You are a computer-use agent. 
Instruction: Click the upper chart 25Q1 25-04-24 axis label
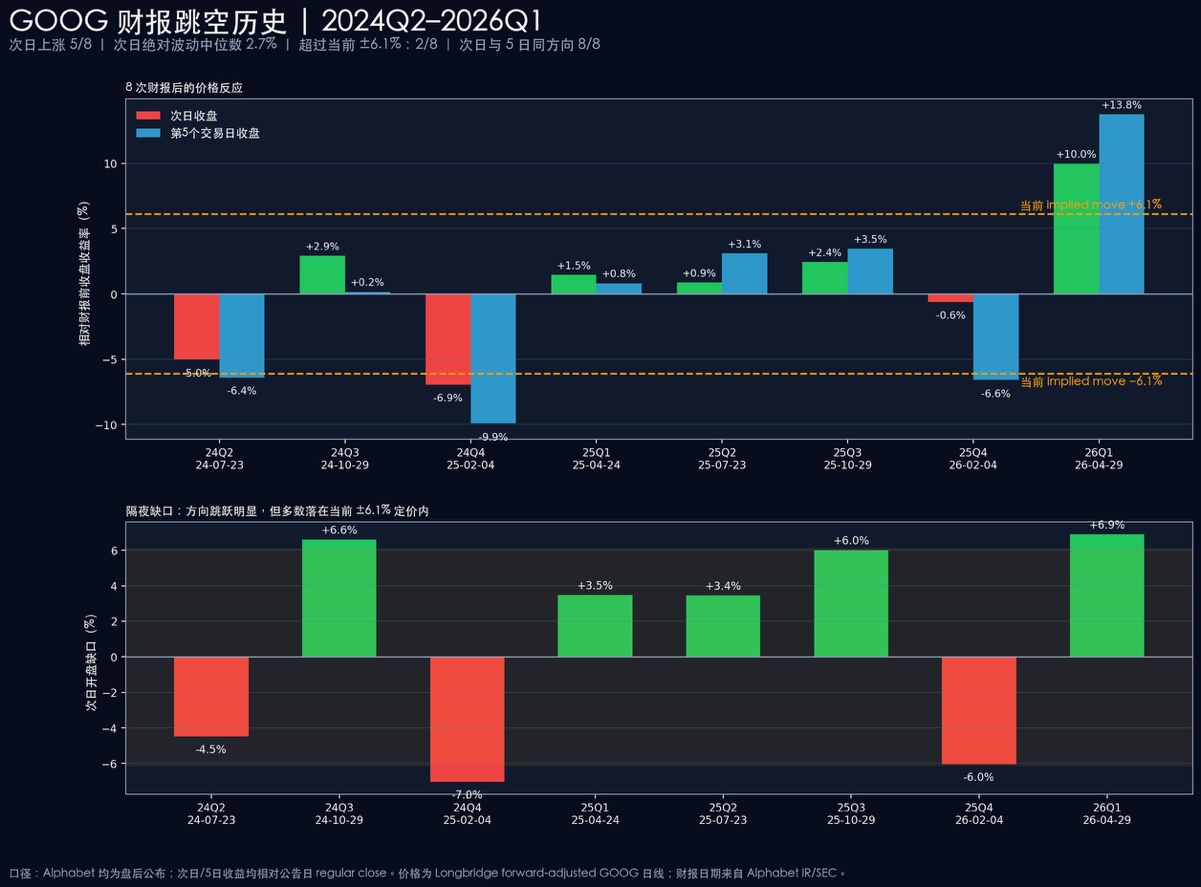(596, 459)
